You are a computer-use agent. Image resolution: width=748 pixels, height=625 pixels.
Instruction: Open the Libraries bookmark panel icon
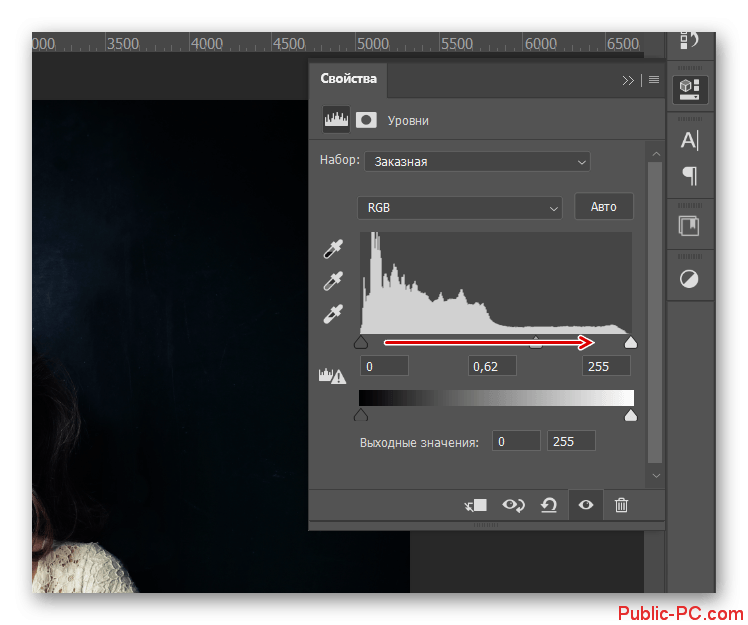(x=689, y=226)
